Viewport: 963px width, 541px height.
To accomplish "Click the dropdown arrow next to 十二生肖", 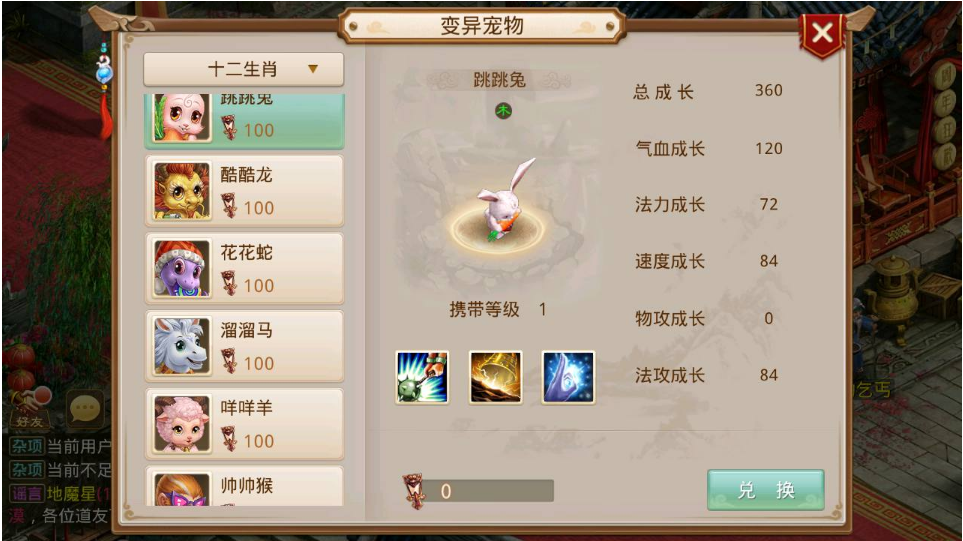I will point(313,69).
